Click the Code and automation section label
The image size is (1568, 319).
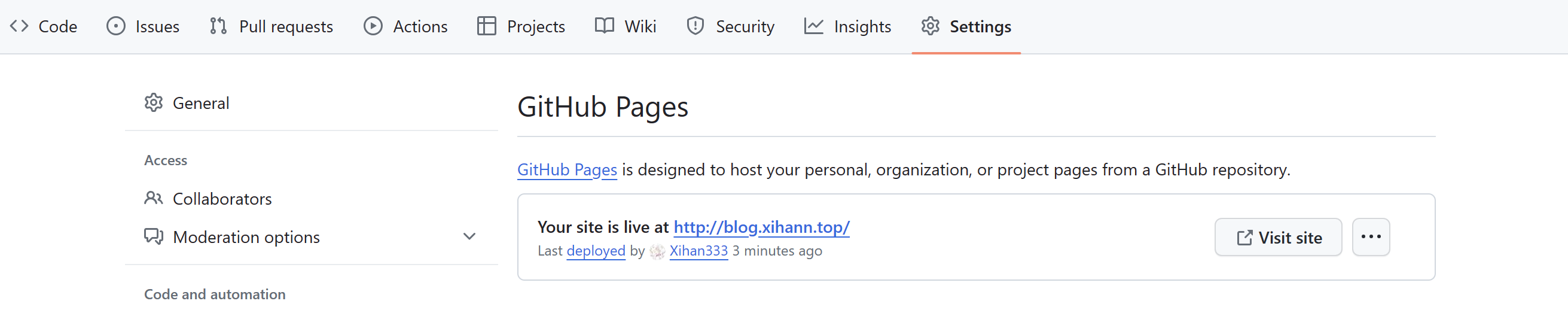(x=215, y=294)
